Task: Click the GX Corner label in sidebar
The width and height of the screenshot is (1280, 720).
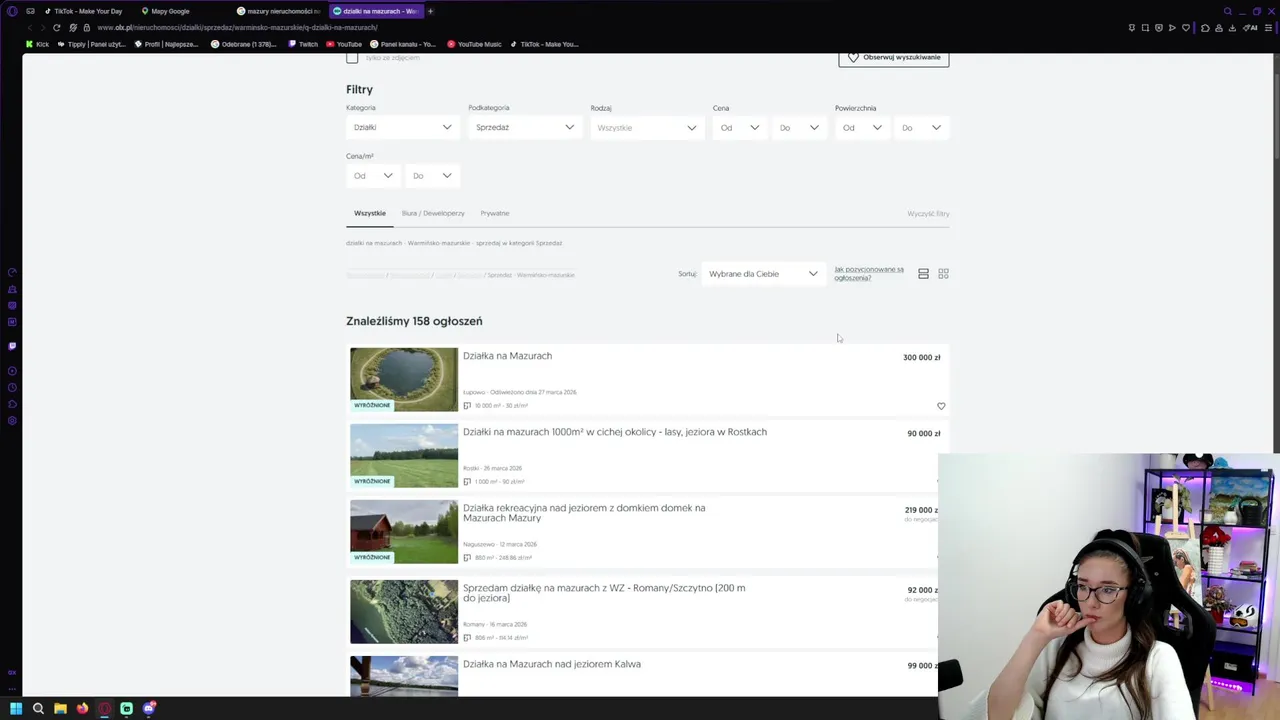Action: [12, 673]
